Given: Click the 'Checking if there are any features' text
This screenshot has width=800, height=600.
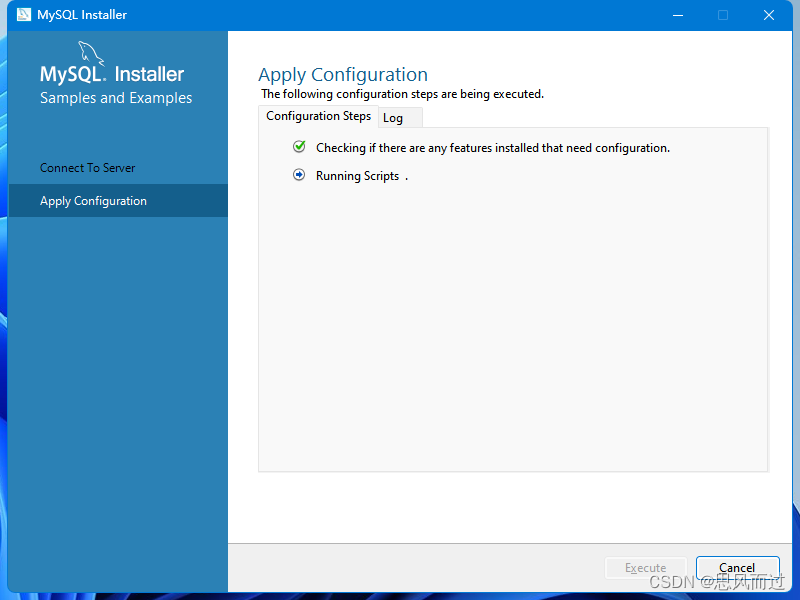Looking at the screenshot, I should coord(493,148).
